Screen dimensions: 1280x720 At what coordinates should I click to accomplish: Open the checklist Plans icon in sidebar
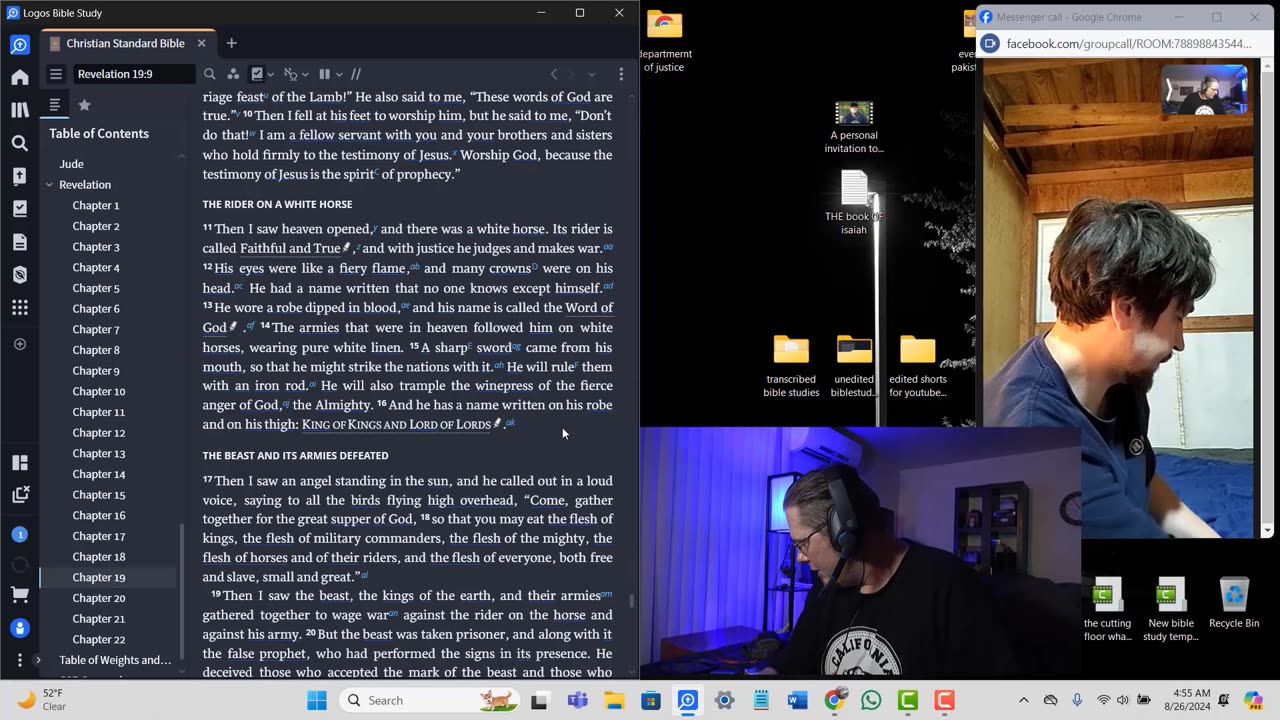[x=19, y=209]
